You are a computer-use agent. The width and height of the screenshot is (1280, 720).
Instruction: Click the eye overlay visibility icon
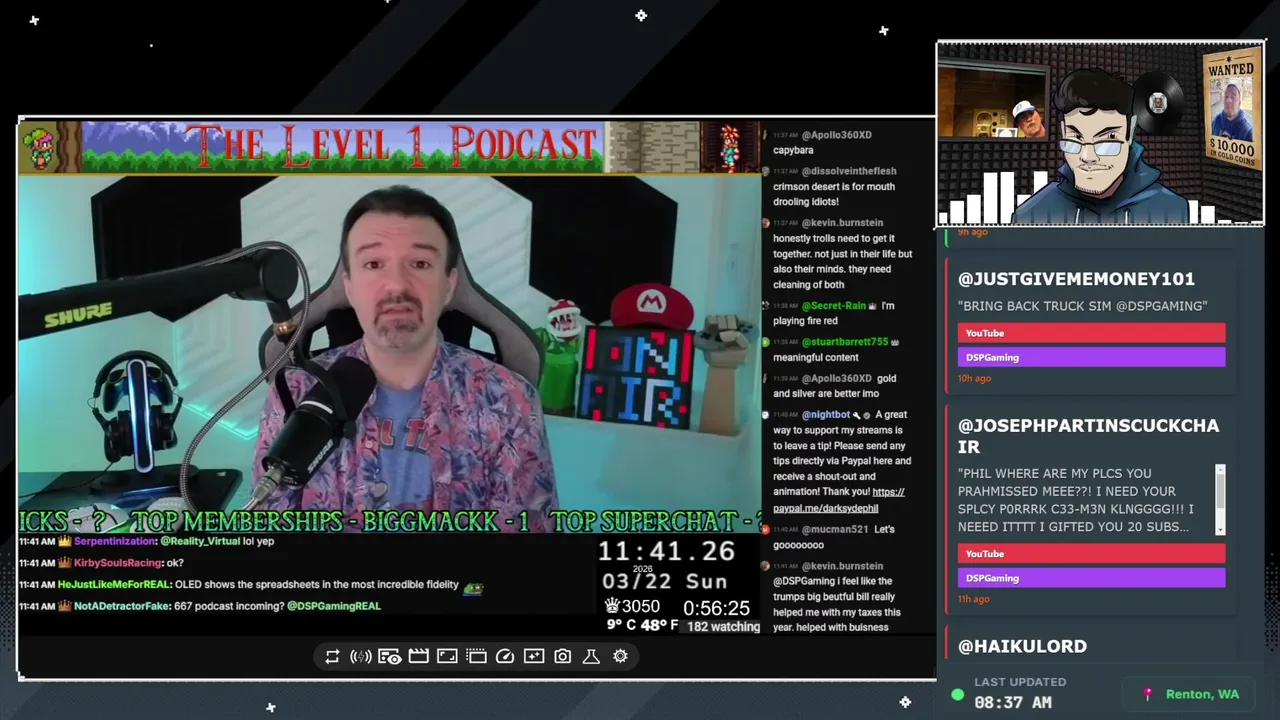390,656
